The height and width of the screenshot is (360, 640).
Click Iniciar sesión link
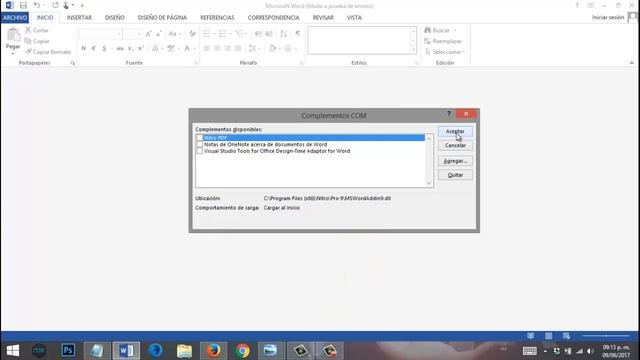pos(608,18)
